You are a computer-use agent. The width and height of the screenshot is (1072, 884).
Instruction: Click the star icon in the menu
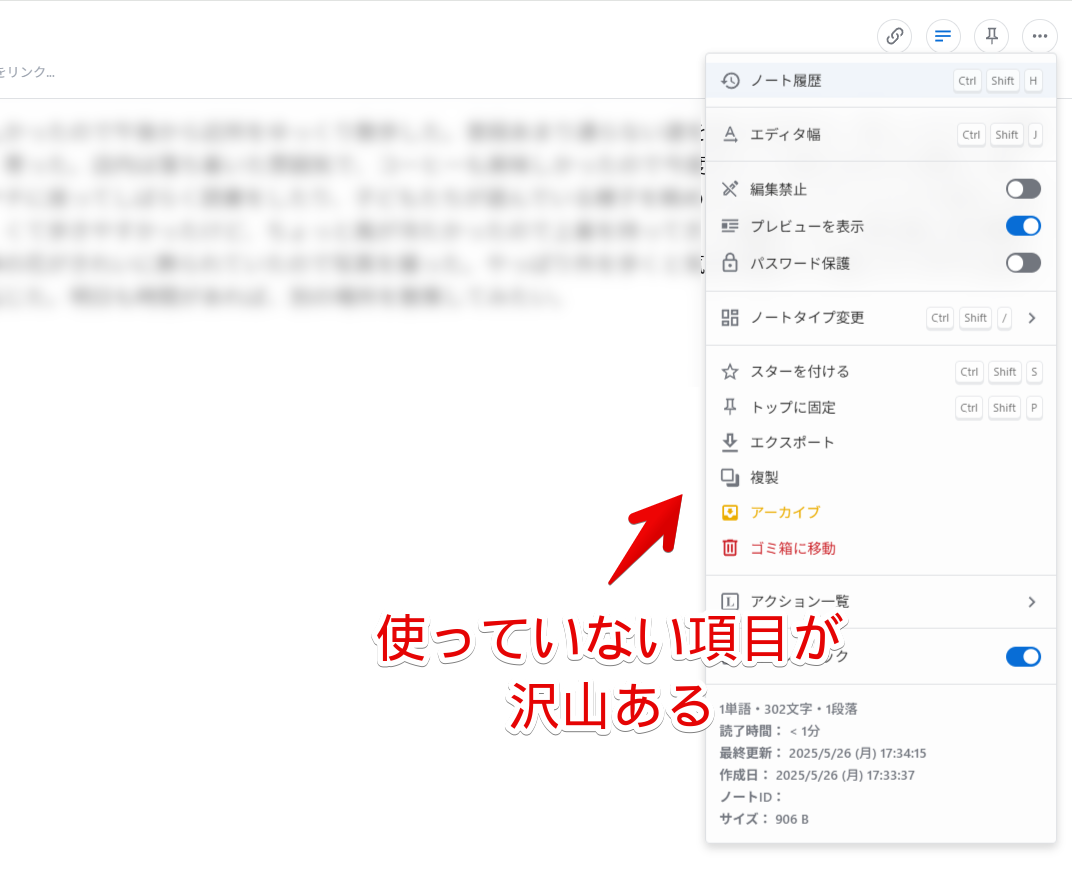click(730, 371)
